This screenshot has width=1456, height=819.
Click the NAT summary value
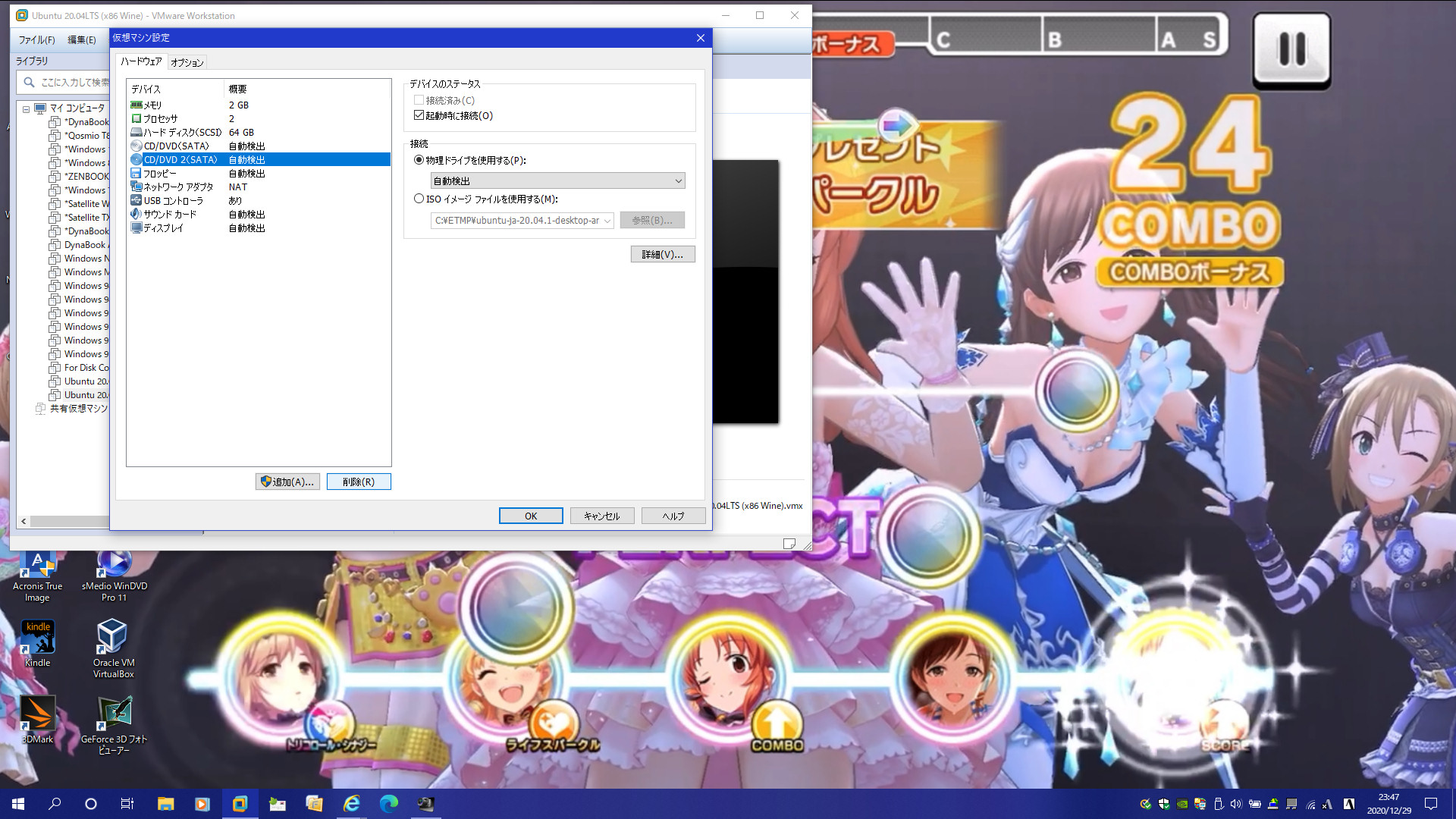click(x=238, y=187)
